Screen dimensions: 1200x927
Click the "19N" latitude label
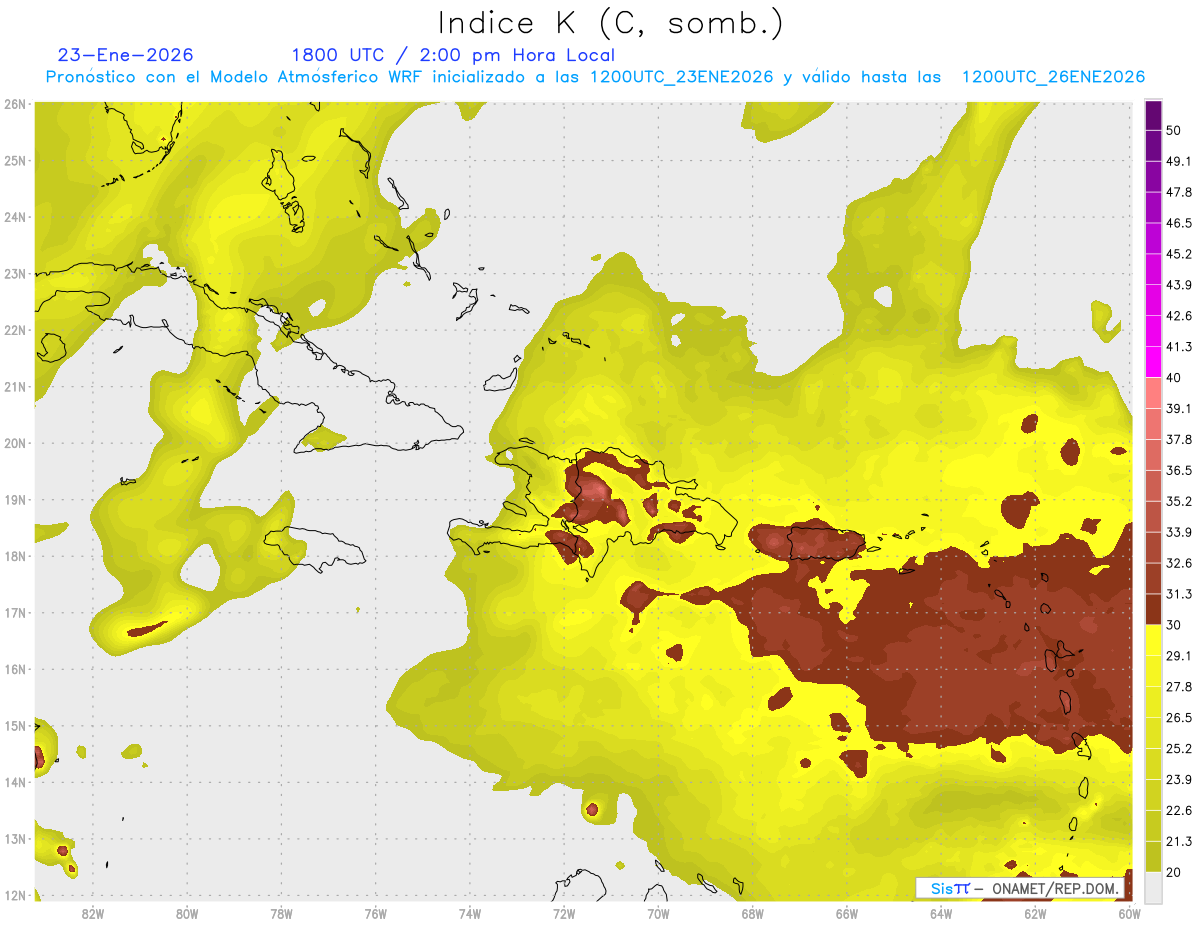[14, 499]
